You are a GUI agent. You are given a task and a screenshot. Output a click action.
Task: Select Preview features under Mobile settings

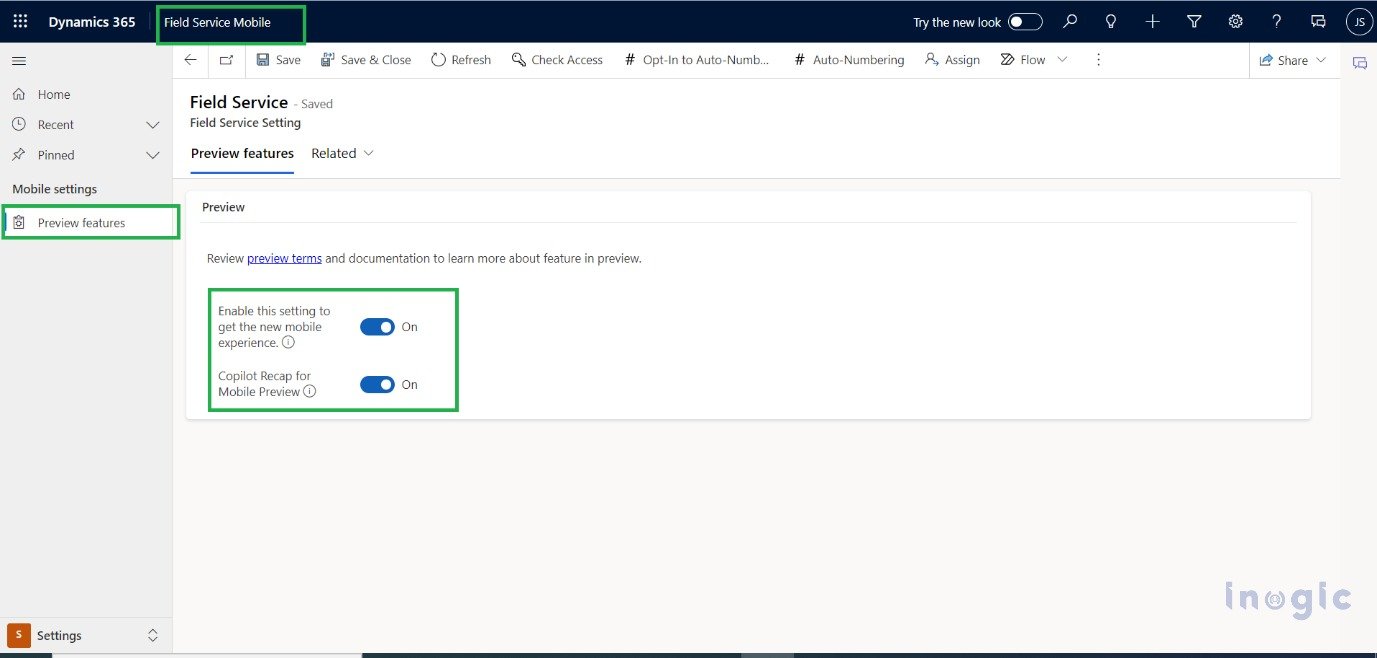point(82,222)
